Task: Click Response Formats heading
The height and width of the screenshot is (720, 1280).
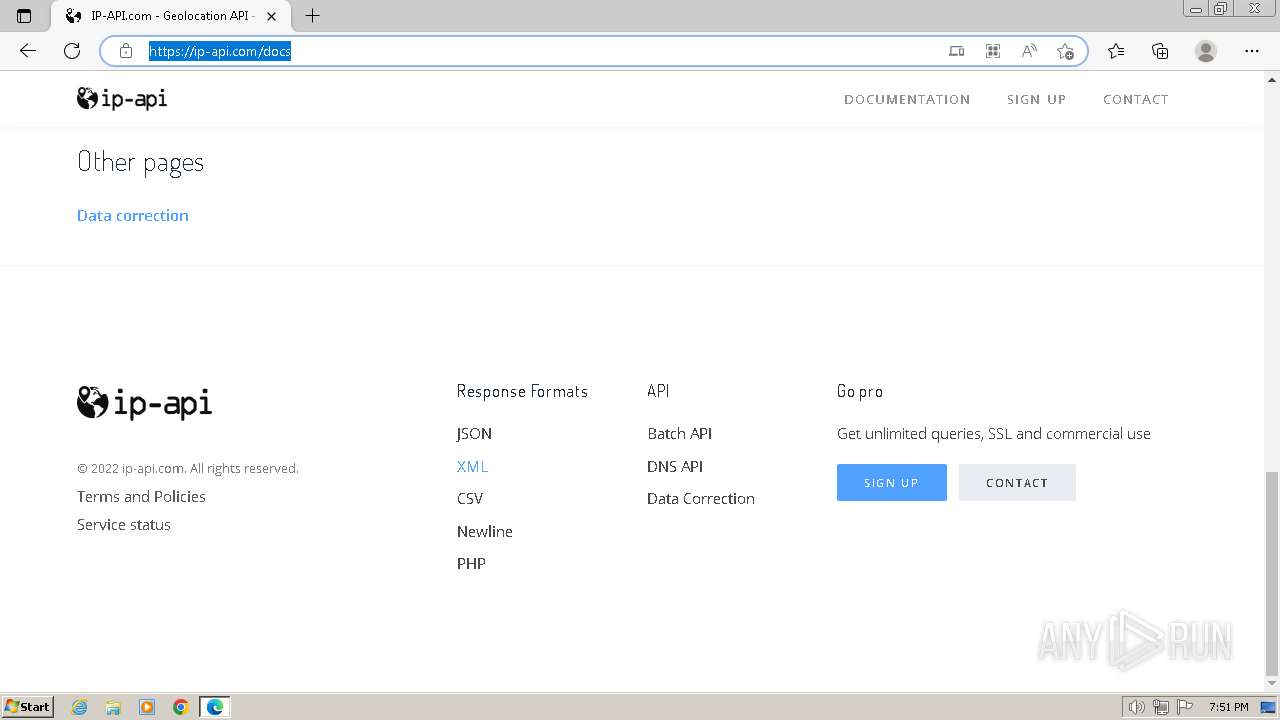Action: (x=522, y=391)
